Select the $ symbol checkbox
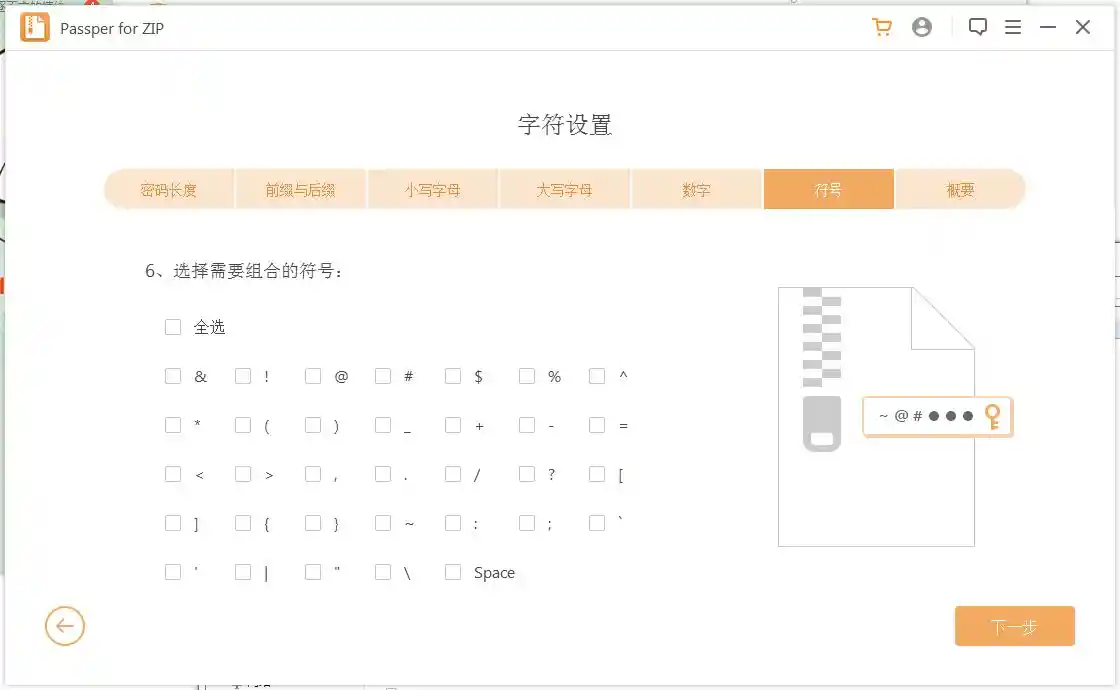1120x690 pixels. [x=453, y=376]
